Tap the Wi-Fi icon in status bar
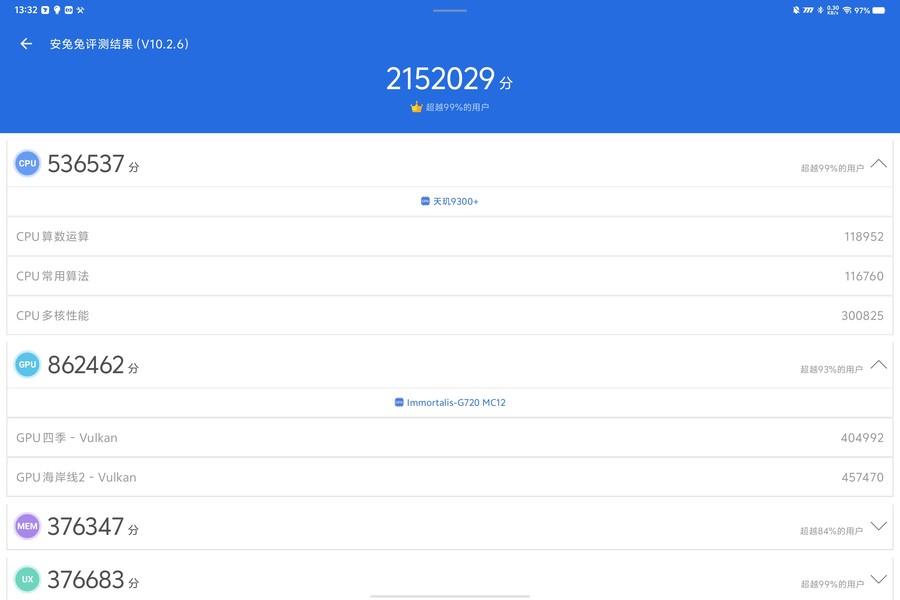The image size is (900, 600). [846, 10]
